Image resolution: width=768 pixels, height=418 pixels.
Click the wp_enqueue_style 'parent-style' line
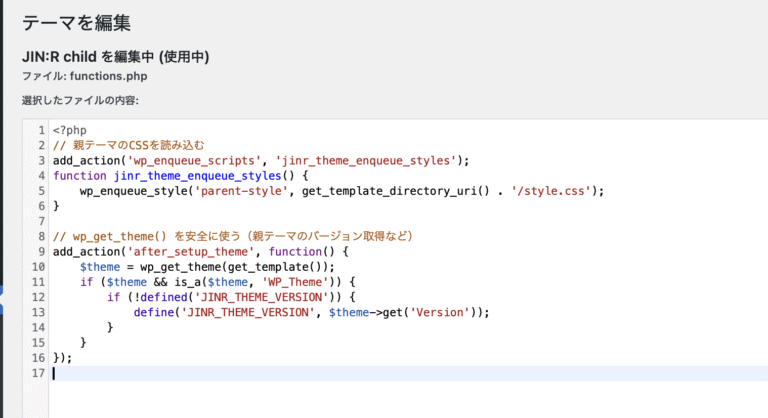[x=342, y=191]
